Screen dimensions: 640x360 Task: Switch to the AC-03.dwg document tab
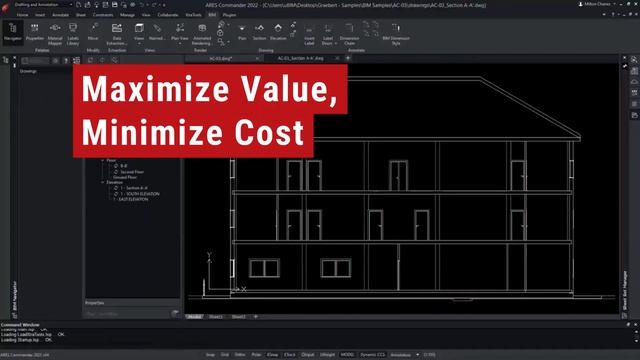tap(220, 58)
